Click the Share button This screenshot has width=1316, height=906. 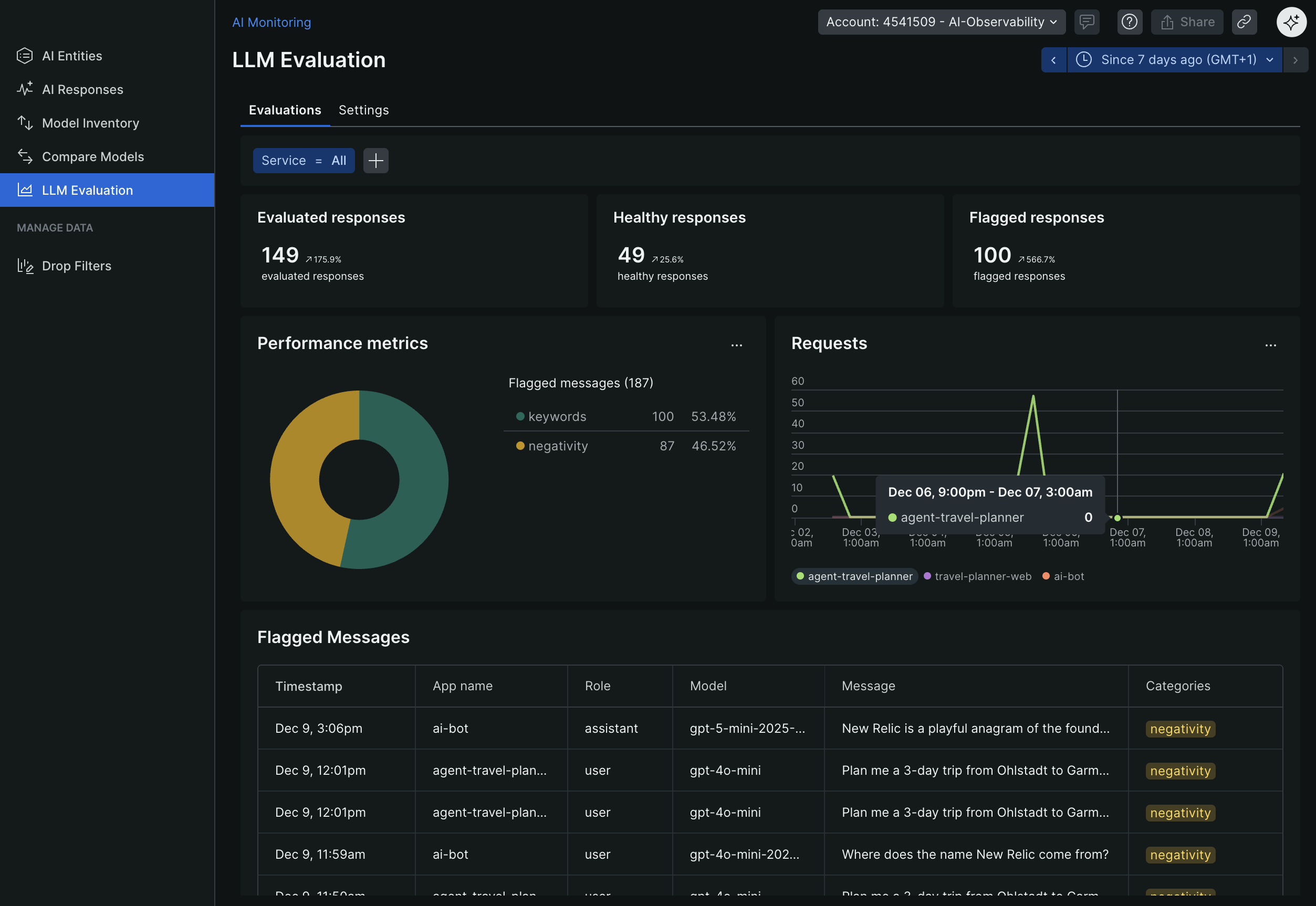(1186, 22)
